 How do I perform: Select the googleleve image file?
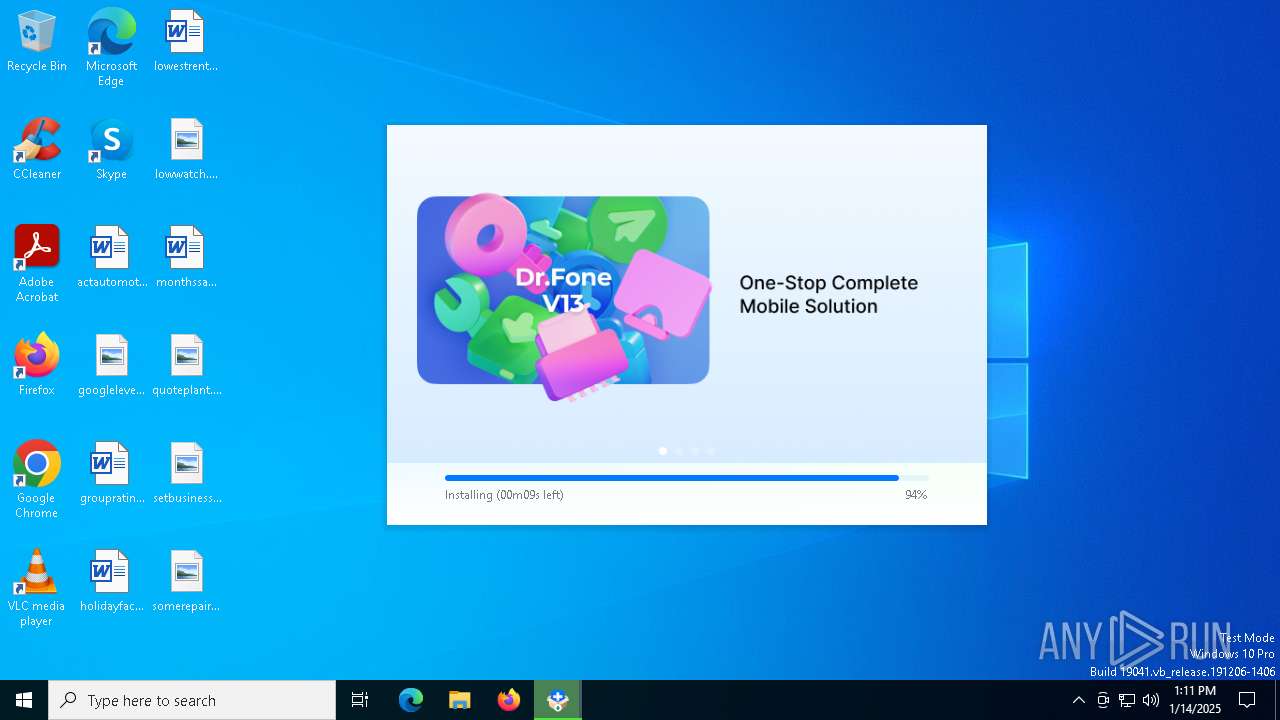111,365
